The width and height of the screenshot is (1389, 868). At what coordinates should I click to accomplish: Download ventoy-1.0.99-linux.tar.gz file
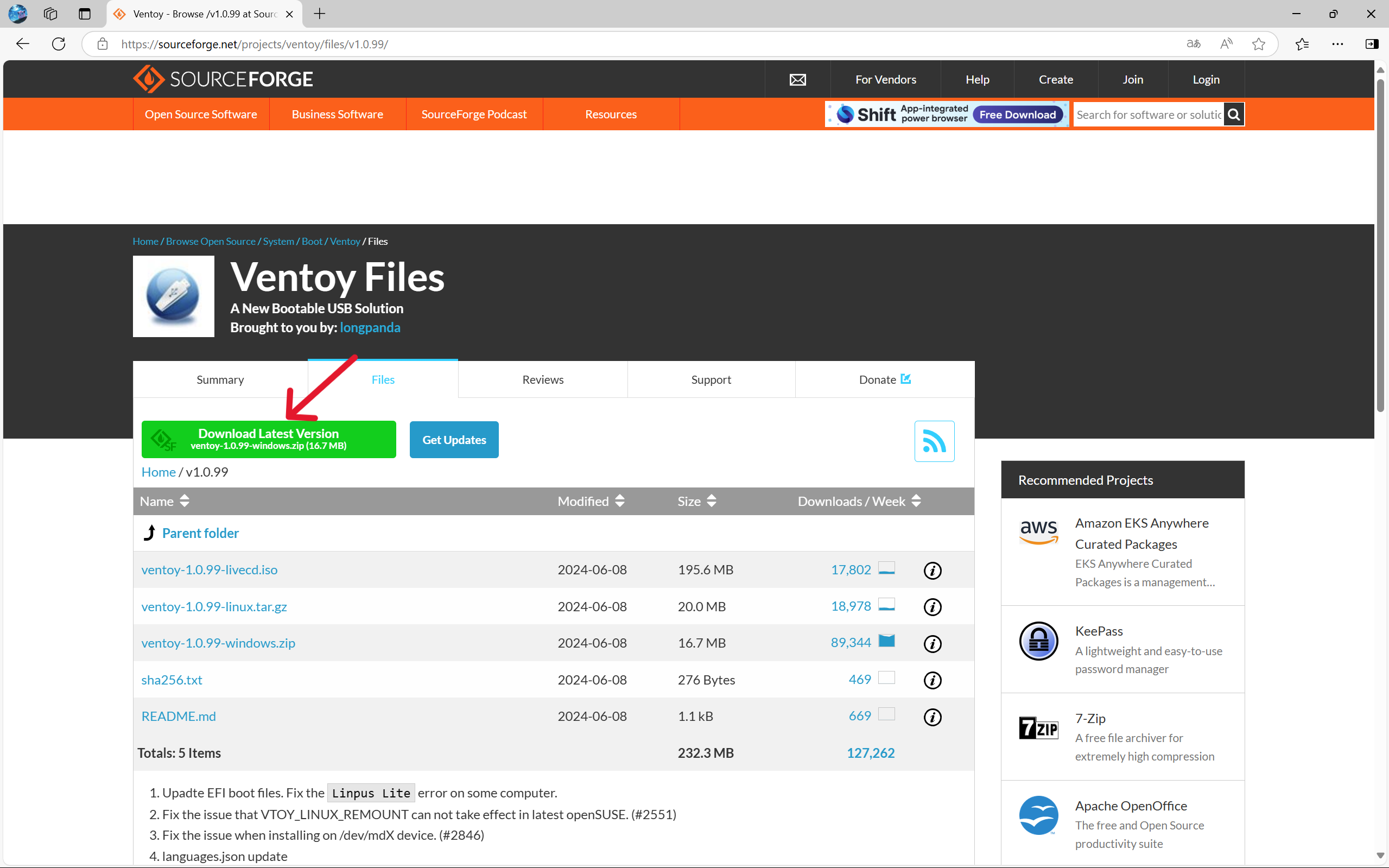coord(214,606)
